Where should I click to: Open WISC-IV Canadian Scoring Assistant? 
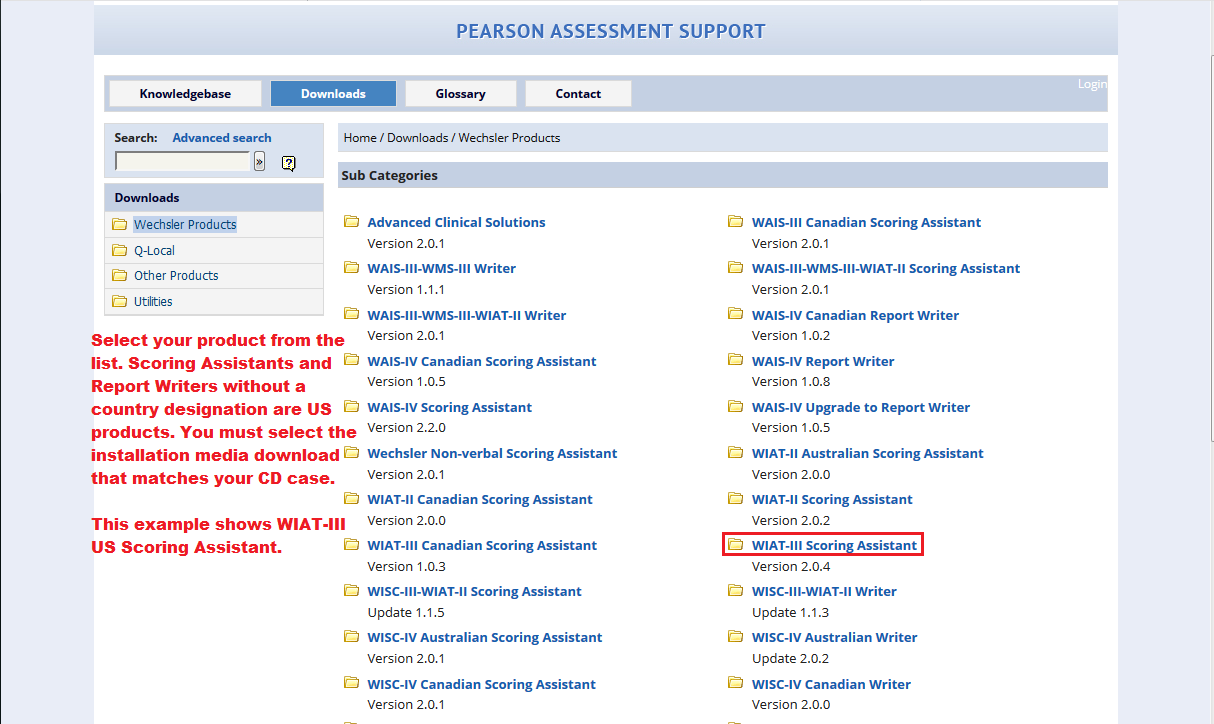pos(481,685)
